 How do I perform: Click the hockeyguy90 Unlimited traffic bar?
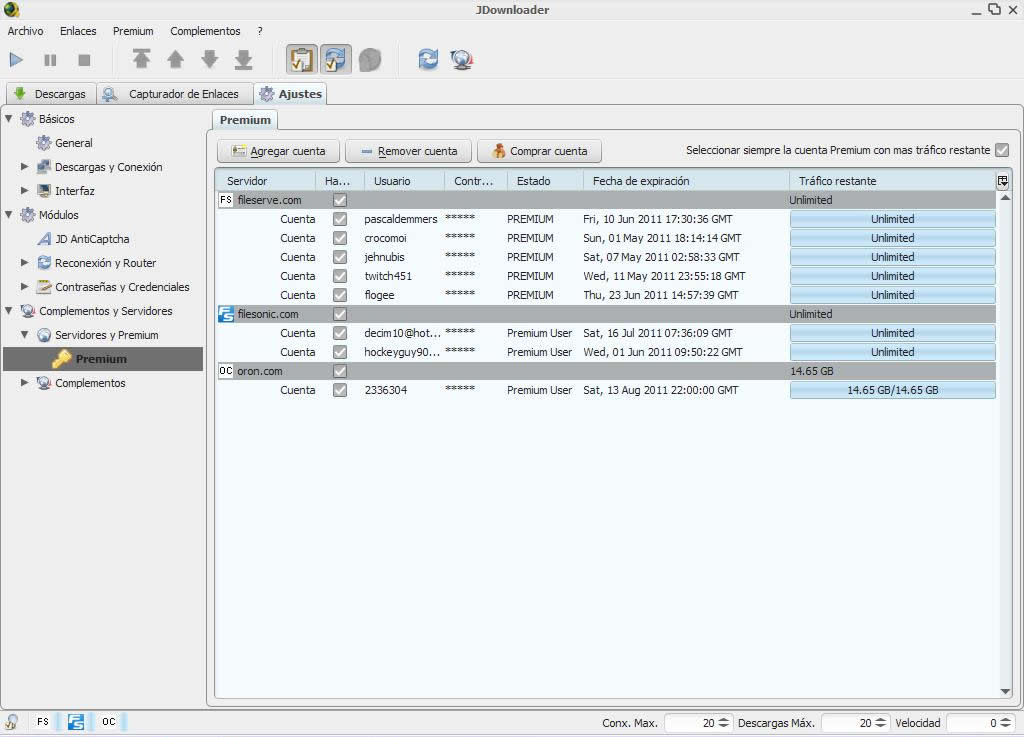(893, 353)
